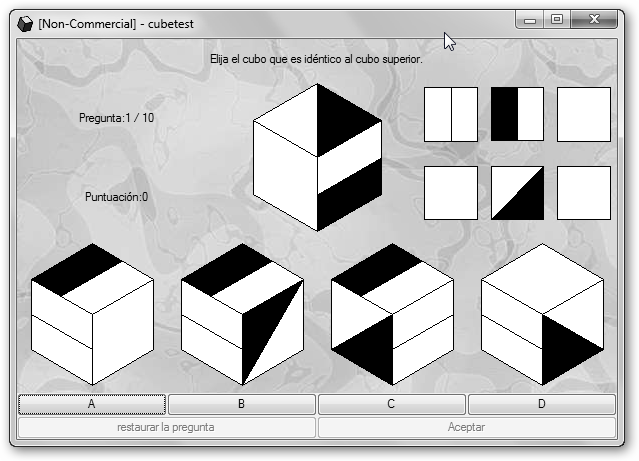Click the answer cube above button D

[x=542, y=314]
